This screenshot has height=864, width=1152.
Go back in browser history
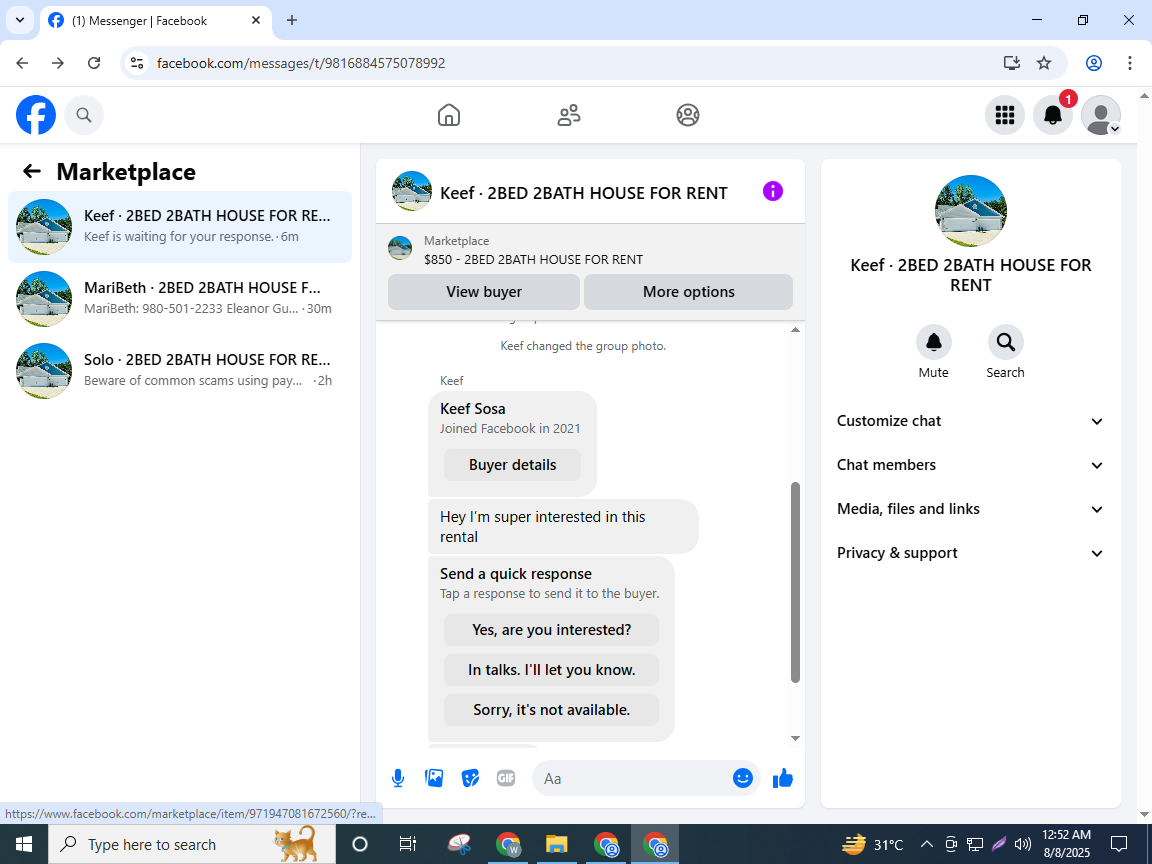point(22,63)
